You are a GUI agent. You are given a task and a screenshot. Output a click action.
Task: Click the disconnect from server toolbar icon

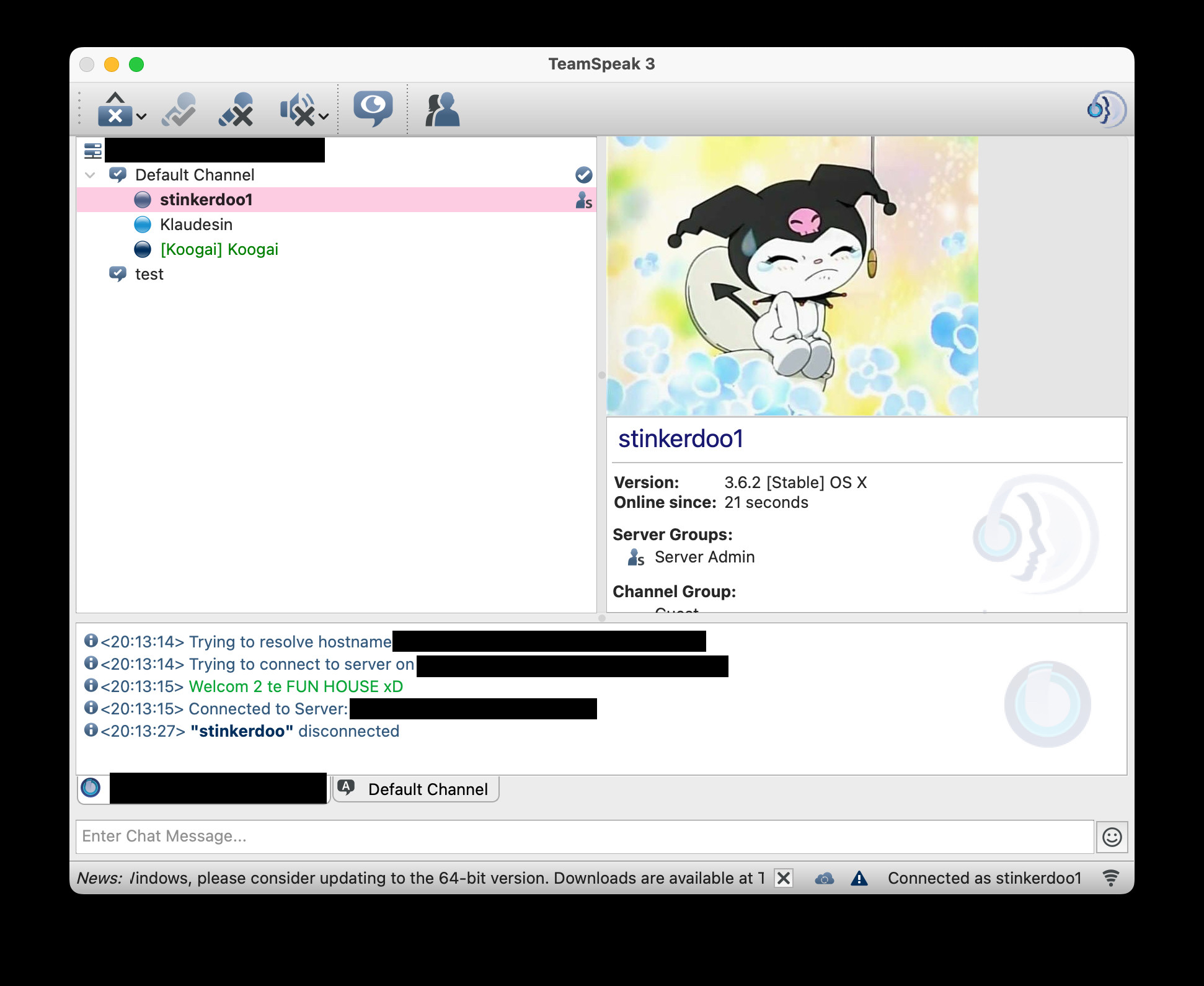pos(115,109)
